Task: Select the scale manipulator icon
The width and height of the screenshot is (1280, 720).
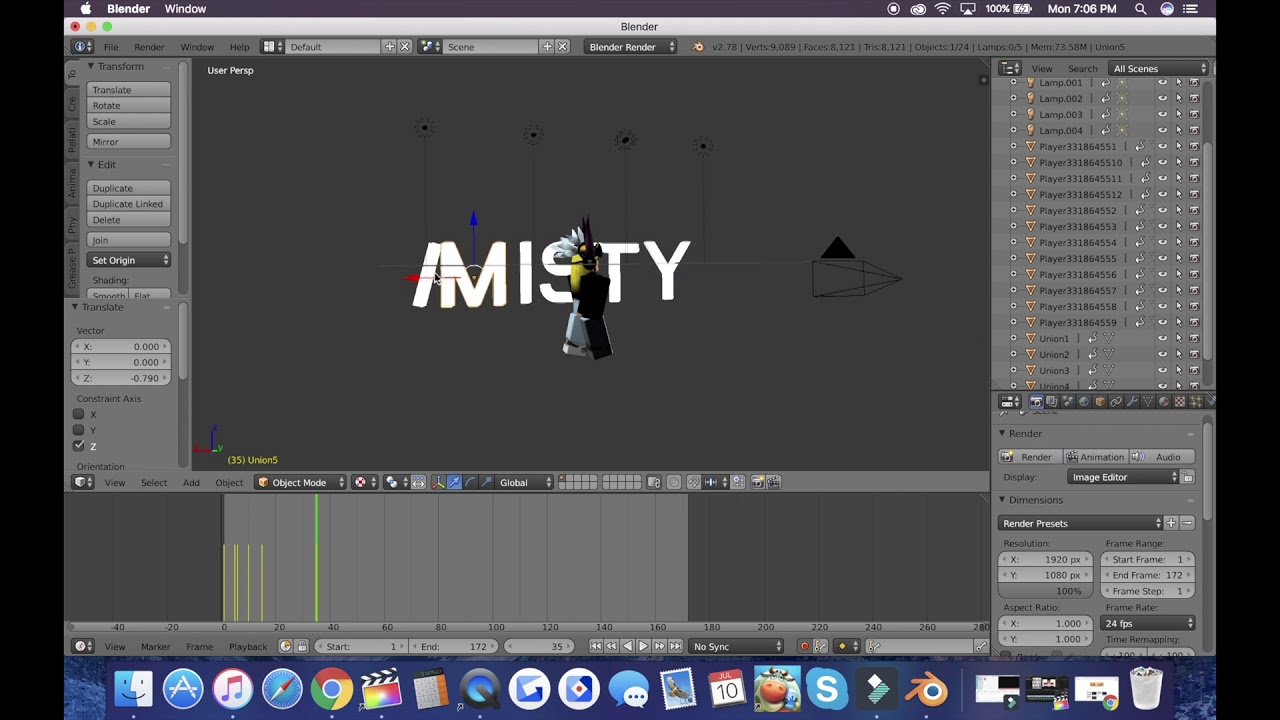Action: (486, 482)
